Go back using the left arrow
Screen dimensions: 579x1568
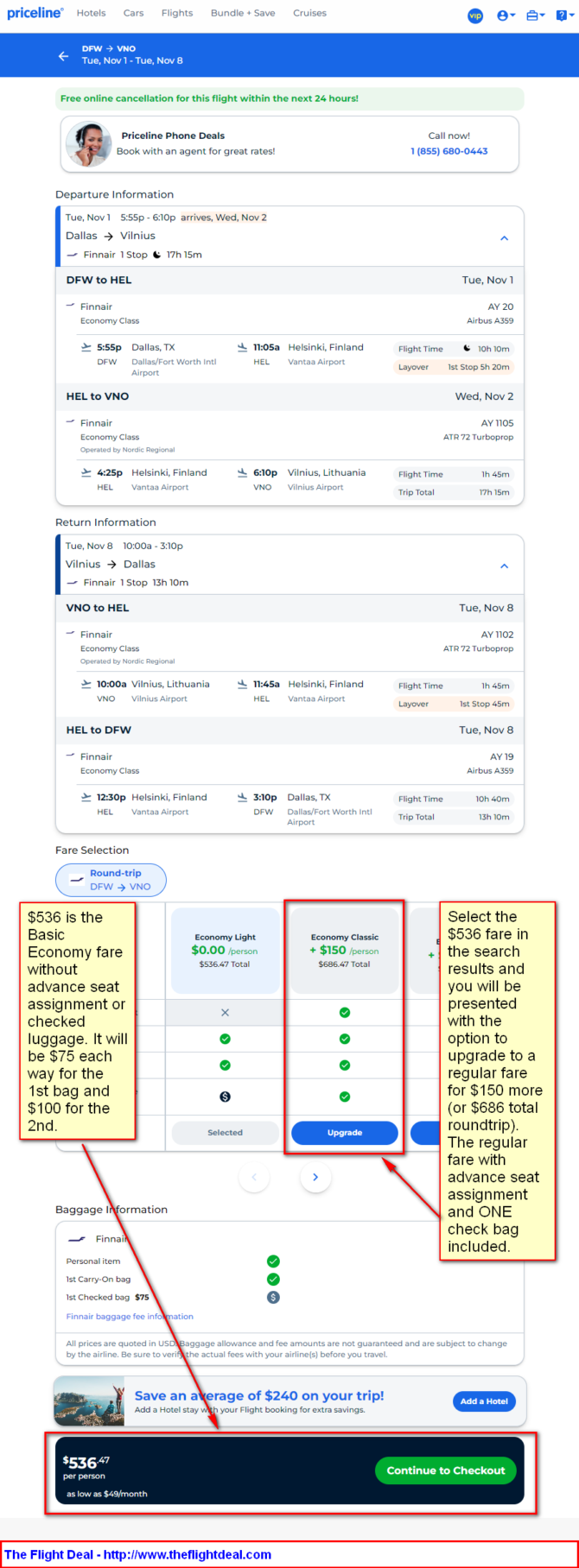coord(63,55)
